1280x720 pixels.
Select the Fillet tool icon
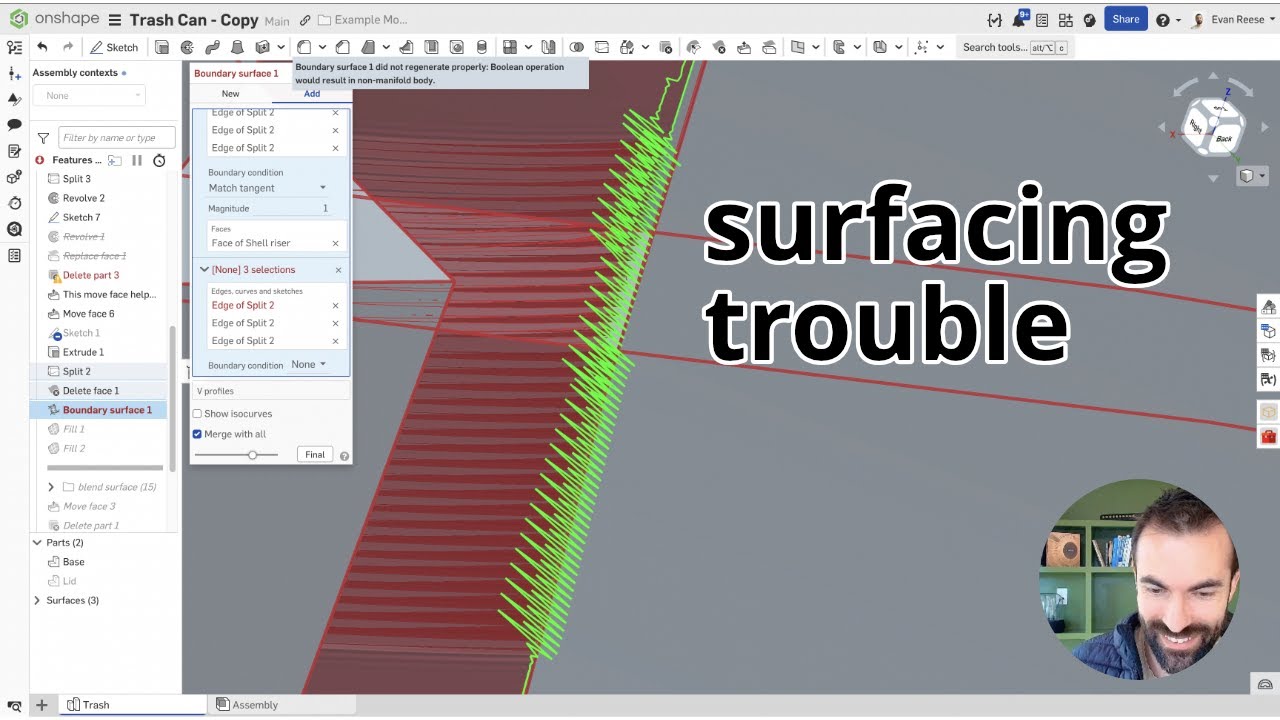304,47
